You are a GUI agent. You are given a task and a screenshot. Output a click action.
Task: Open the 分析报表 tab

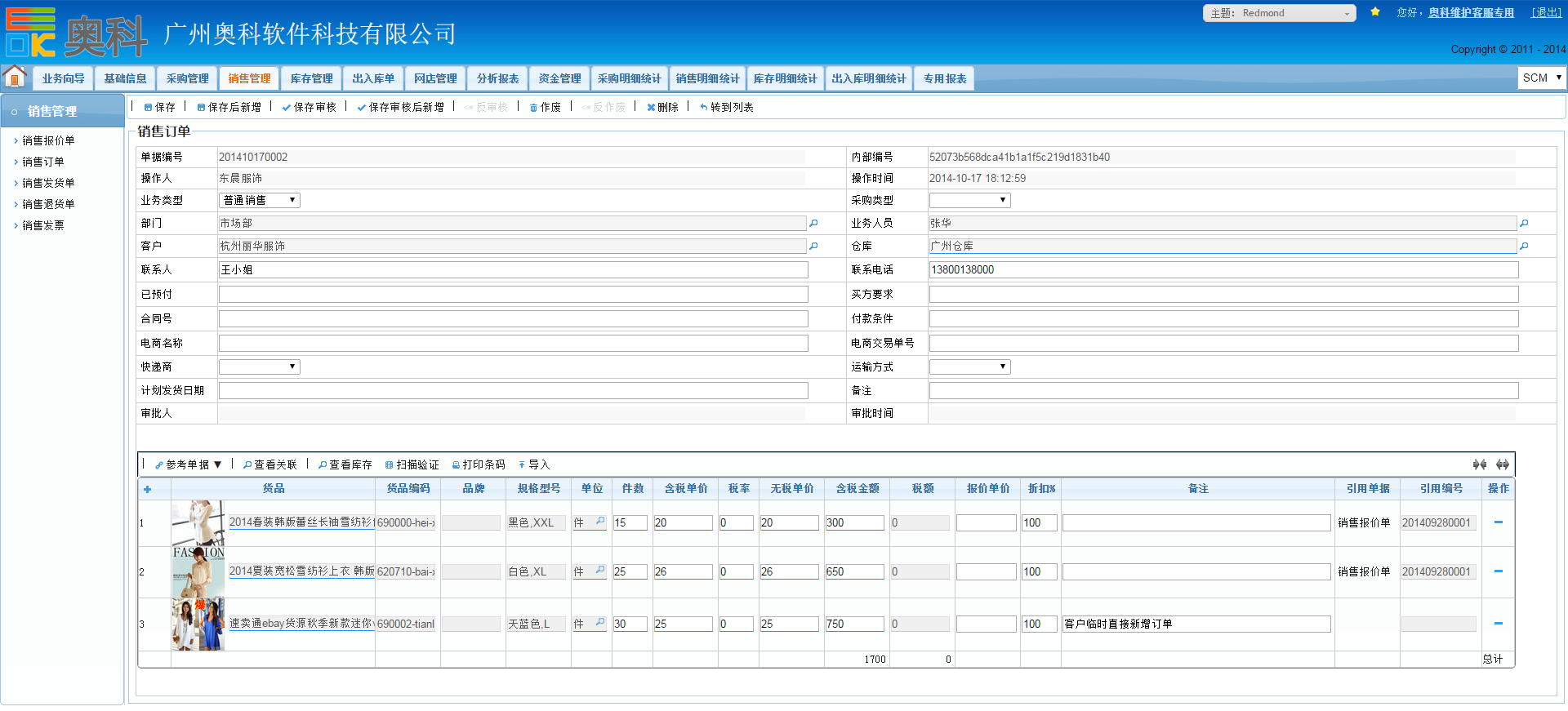(x=497, y=78)
